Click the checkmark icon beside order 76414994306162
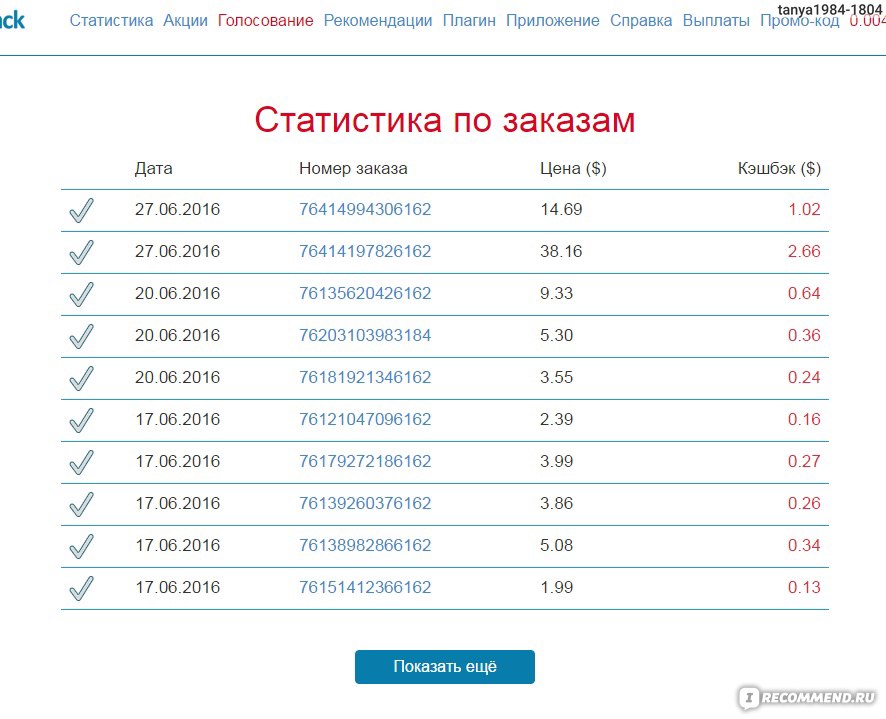This screenshot has height=719, width=886. point(82,210)
